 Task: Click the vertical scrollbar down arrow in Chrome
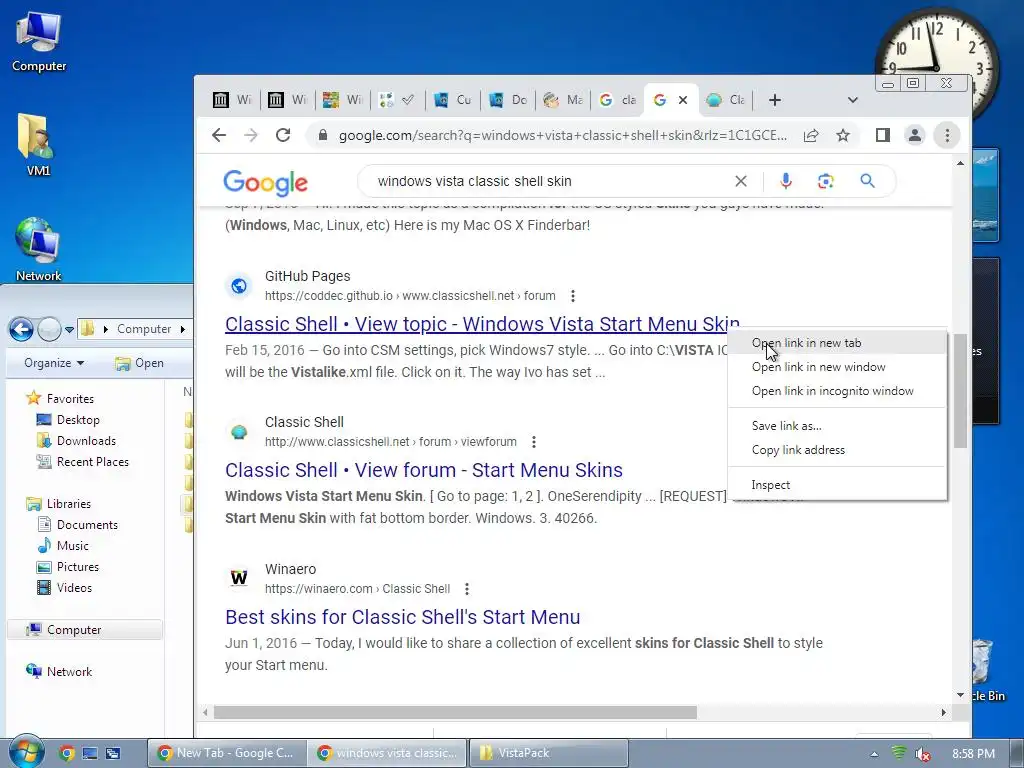click(960, 695)
